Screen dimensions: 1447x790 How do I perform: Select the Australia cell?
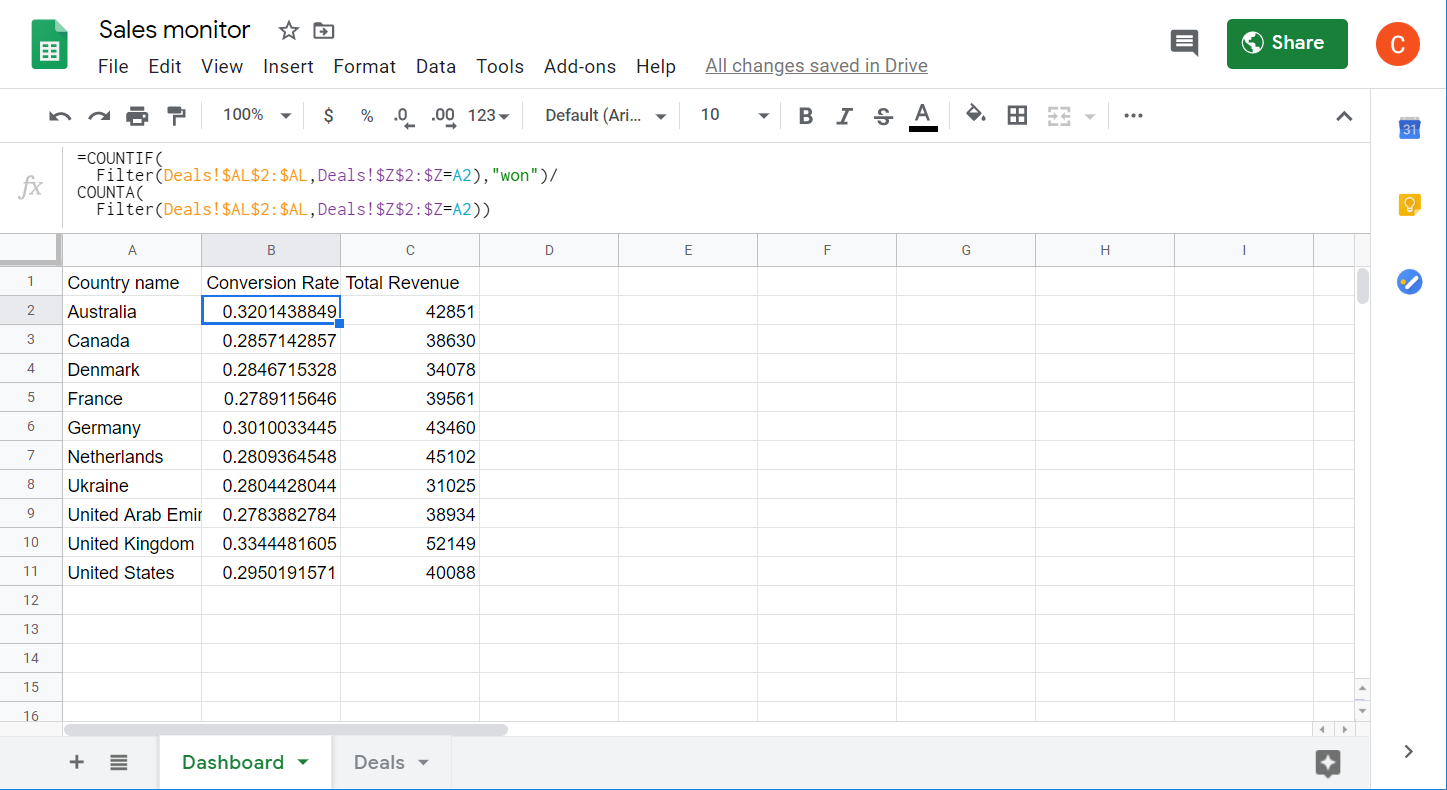(x=132, y=312)
